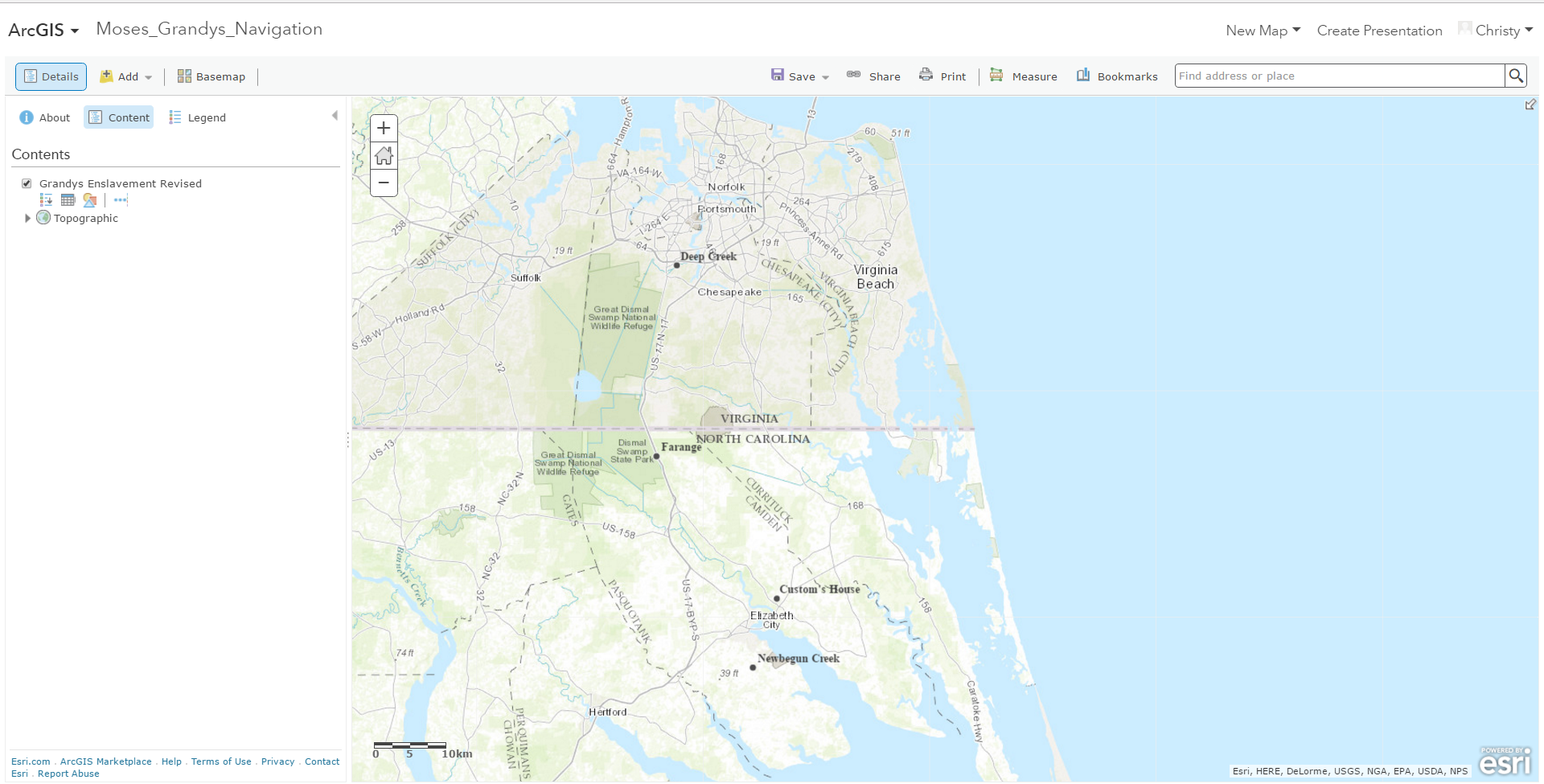
Task: Collapse the side panel with arrow
Action: [335, 116]
